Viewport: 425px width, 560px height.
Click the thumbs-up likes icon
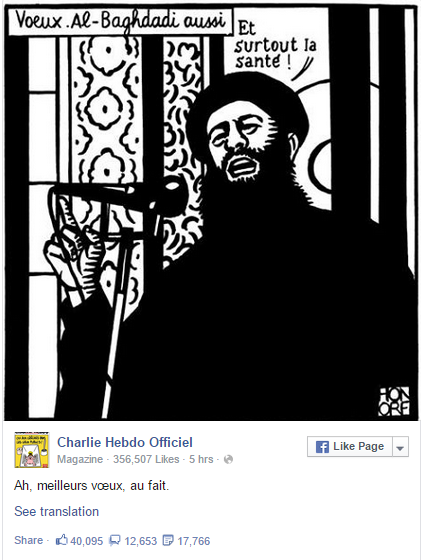[x=62, y=540]
